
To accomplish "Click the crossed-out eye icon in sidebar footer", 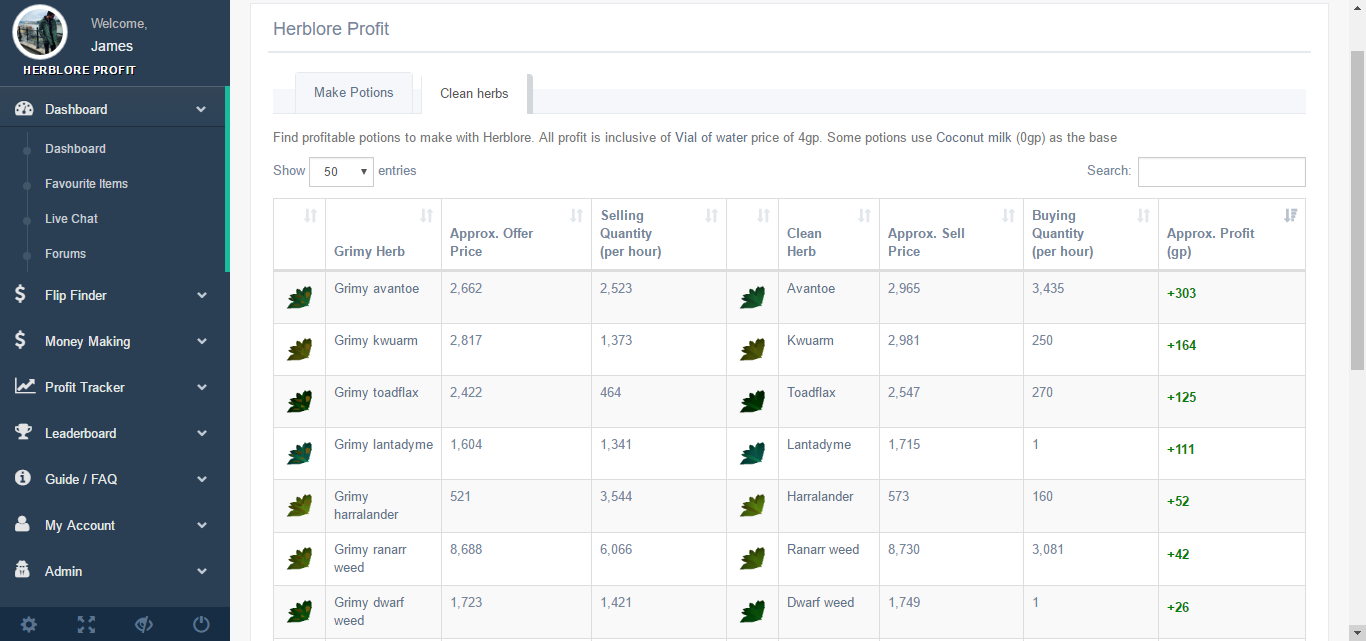I will 144,625.
